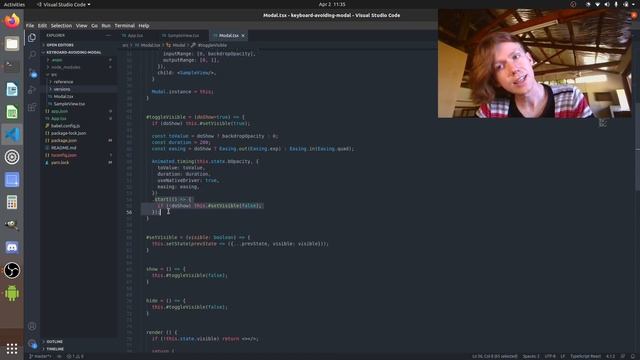This screenshot has height=360, width=640.
Task: Open the Search view in activity bar
Action: click(x=32, y=55)
